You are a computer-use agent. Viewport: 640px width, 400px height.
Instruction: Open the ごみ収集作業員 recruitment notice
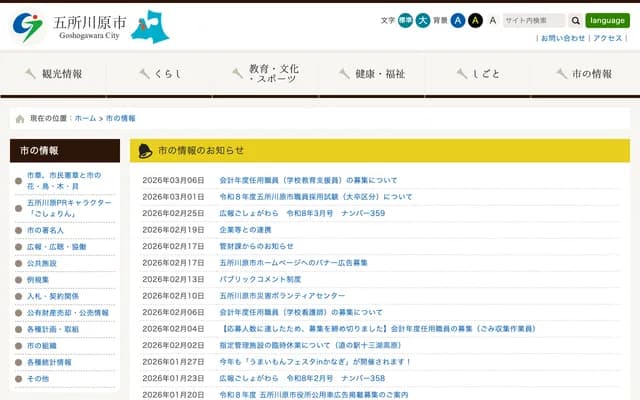click(378, 329)
